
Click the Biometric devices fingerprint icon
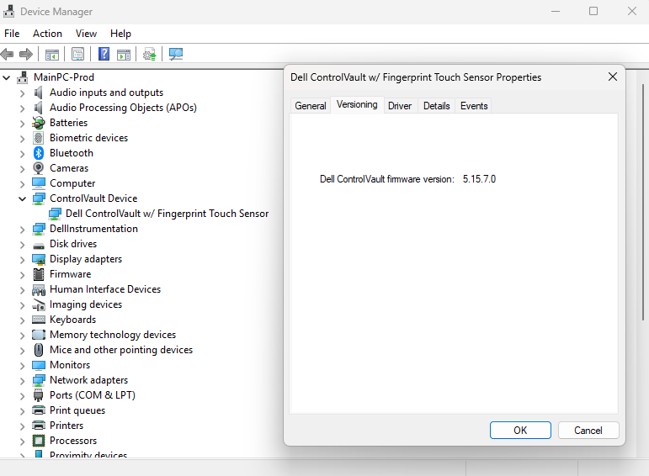pyautogui.click(x=38, y=138)
